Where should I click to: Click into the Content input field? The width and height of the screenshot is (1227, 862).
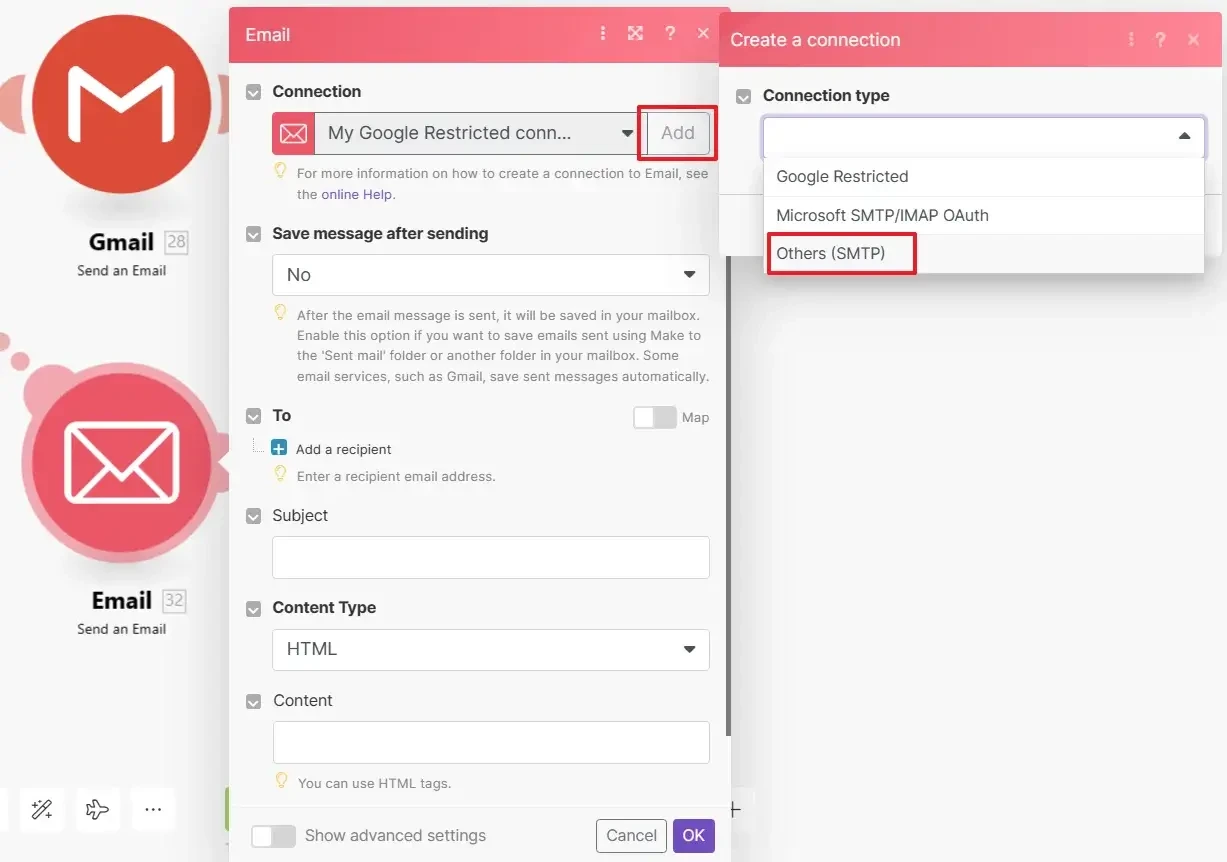pyautogui.click(x=491, y=743)
